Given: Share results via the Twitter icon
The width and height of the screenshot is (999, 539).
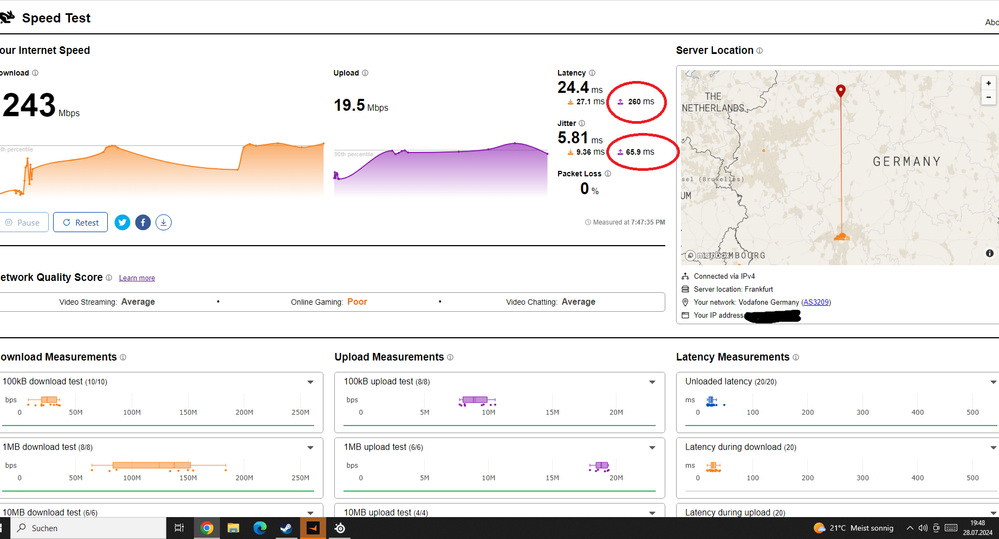Looking at the screenshot, I should (x=122, y=222).
